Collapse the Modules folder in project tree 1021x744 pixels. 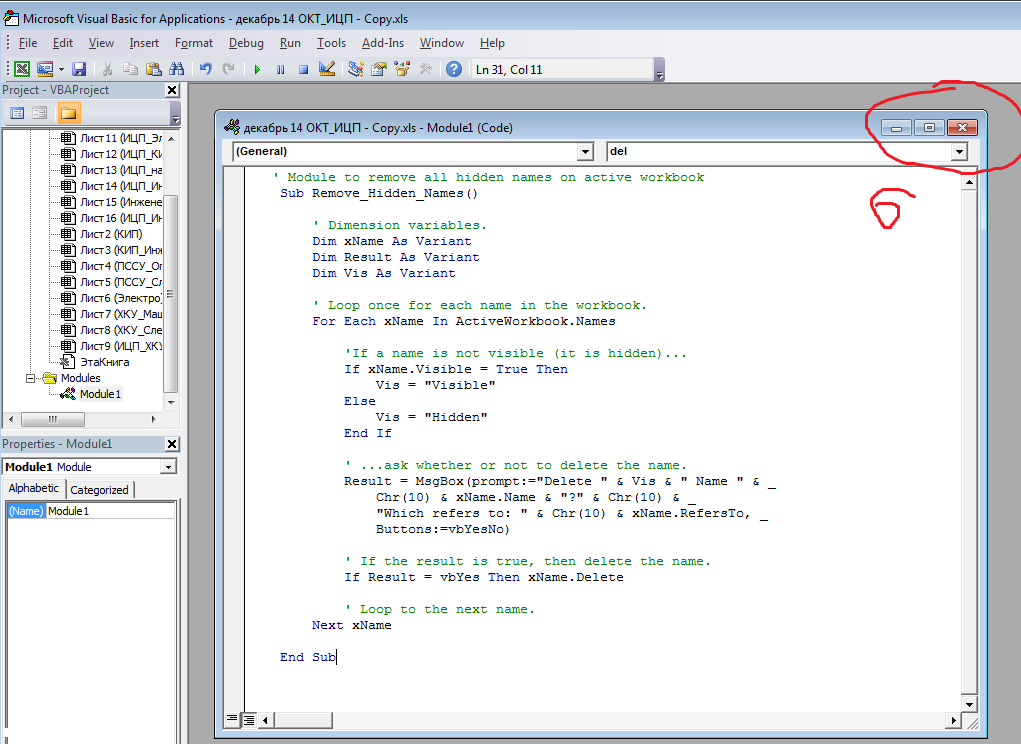coord(31,378)
